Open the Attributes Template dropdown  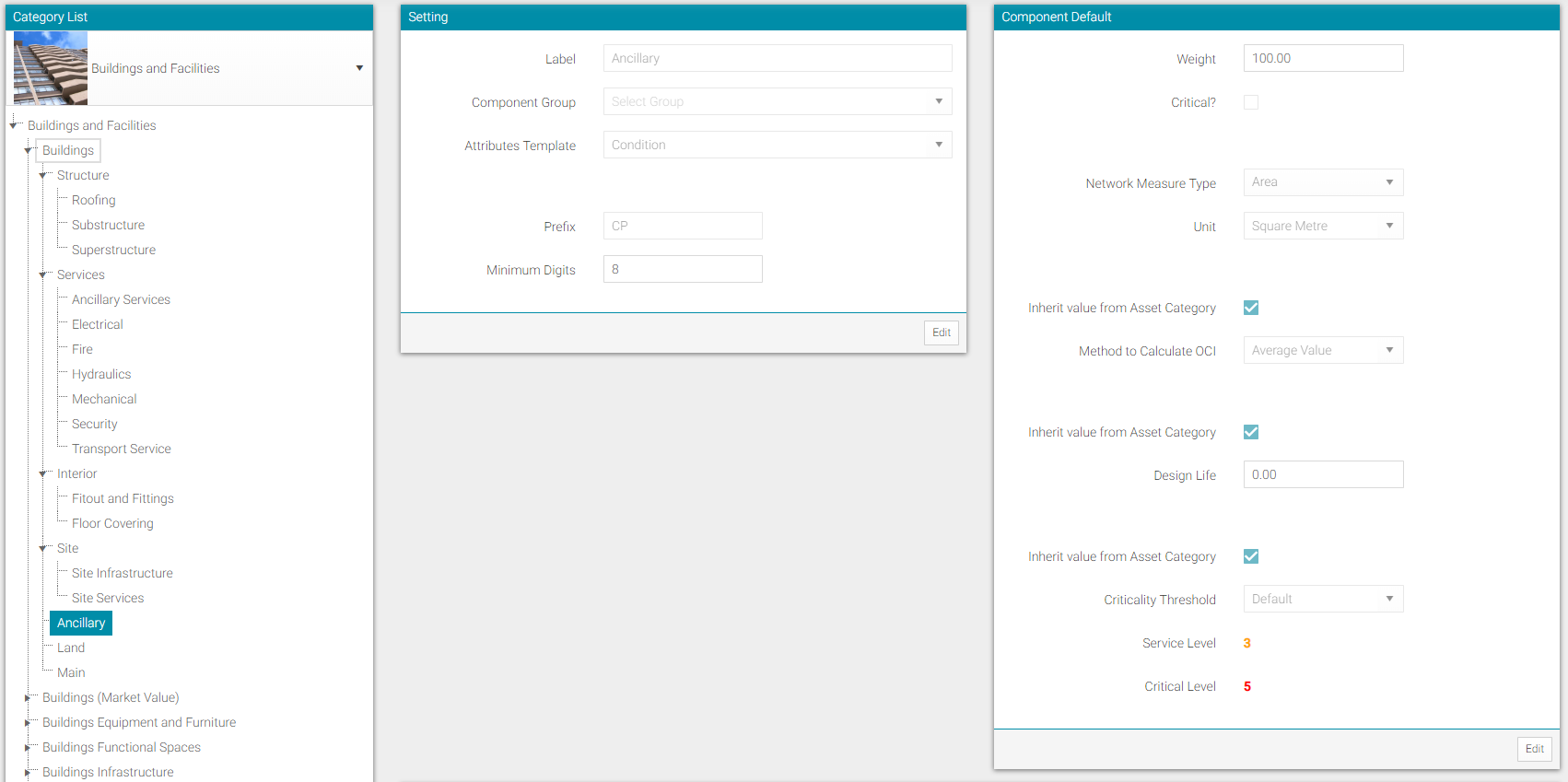pyautogui.click(x=778, y=145)
